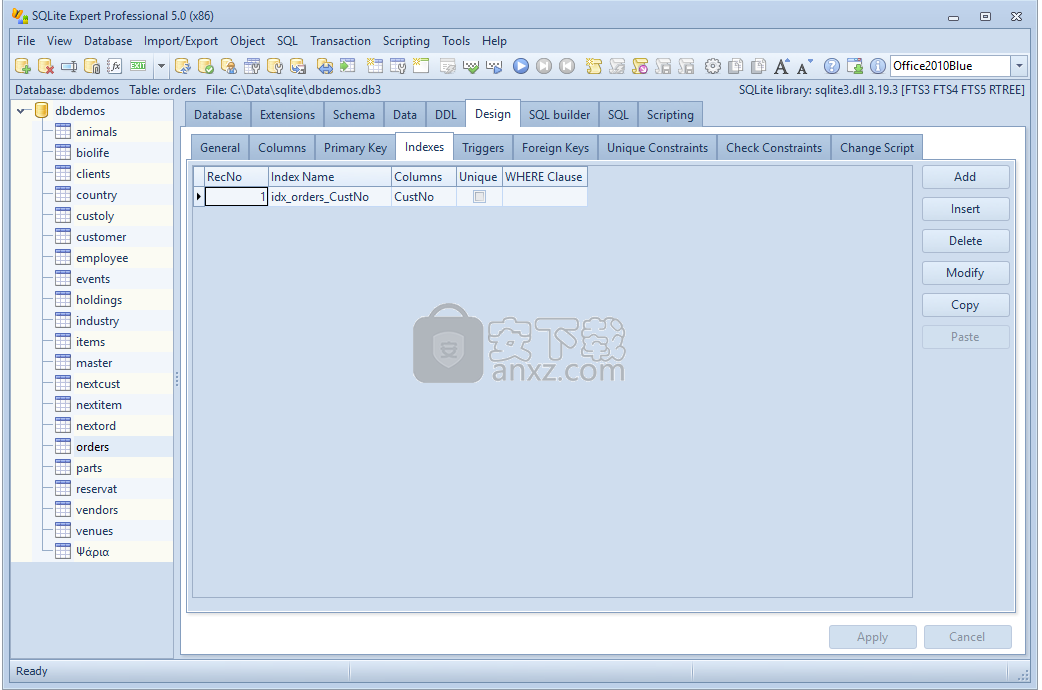The height and width of the screenshot is (690, 1042).
Task: Show the Foreign Keys sub-tab
Action: tap(556, 148)
